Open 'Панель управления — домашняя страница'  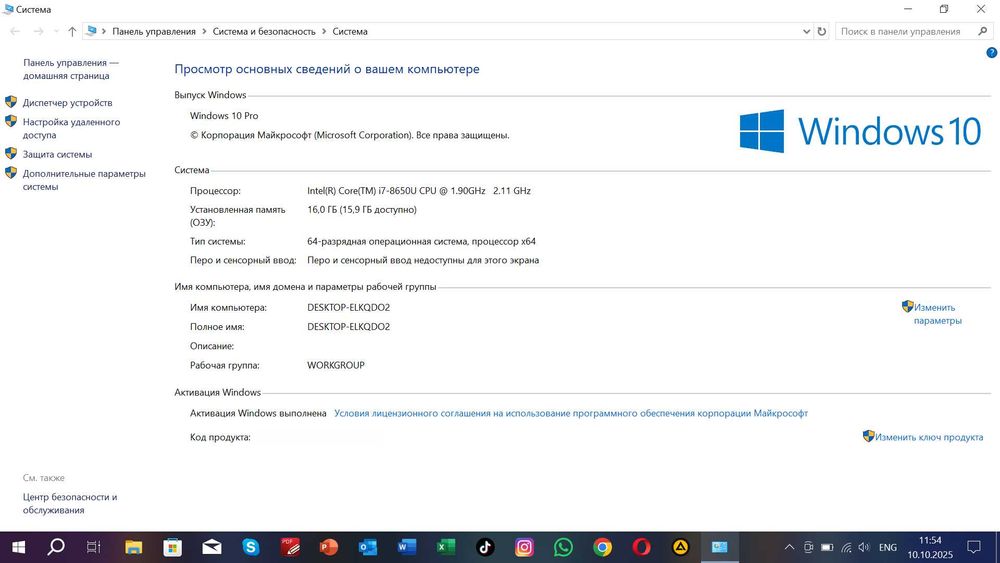[71, 69]
